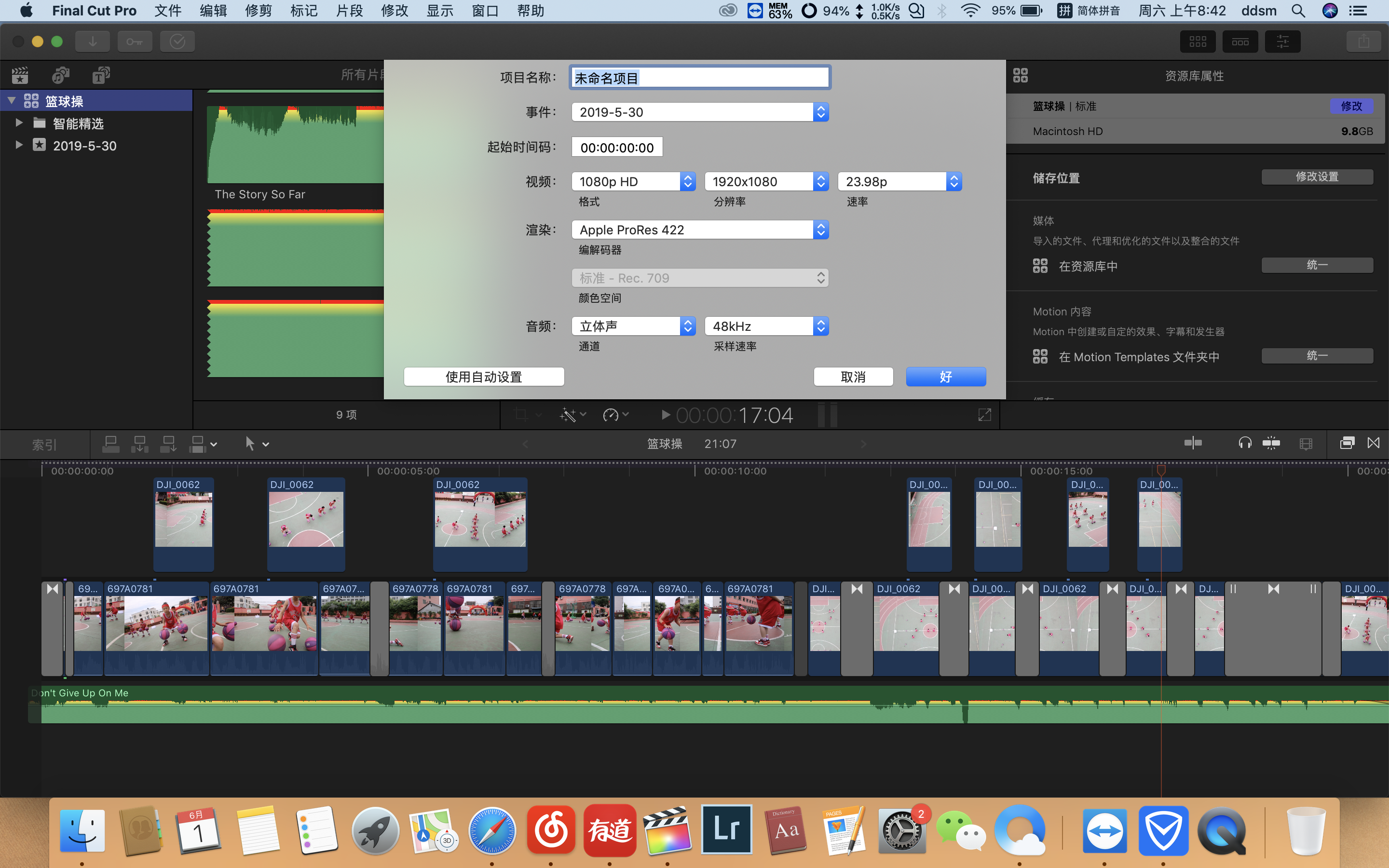This screenshot has width=1389, height=868.
Task: Click the 起始时间码 timecode field
Action: (616, 148)
